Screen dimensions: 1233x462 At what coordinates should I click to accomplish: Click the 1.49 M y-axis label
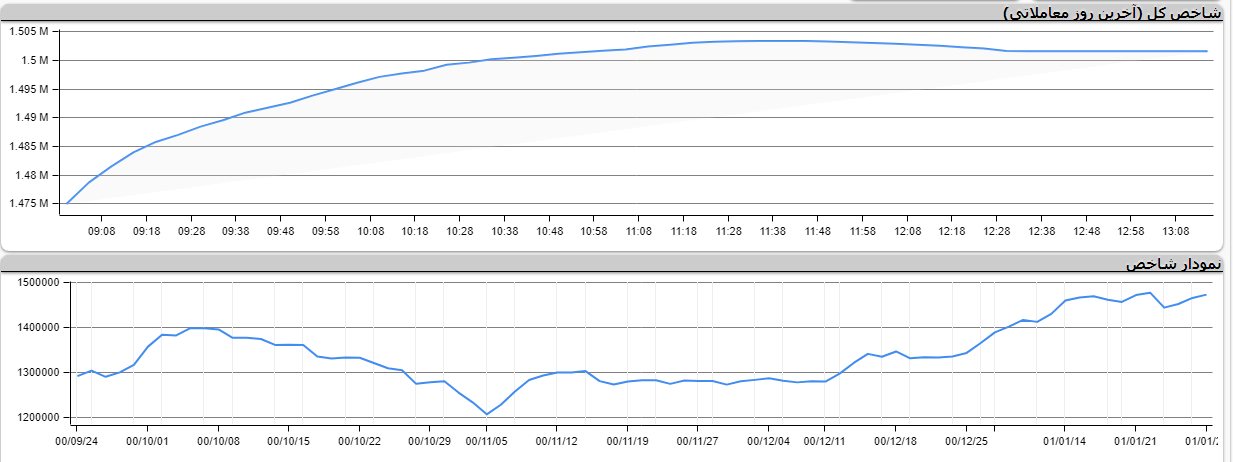[x=31, y=117]
